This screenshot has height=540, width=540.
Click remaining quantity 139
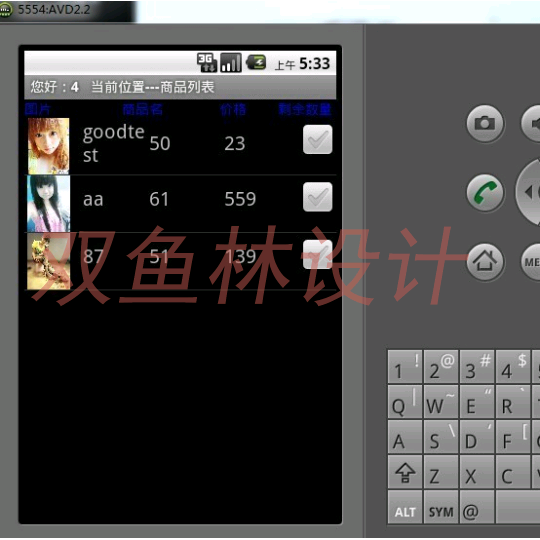(240, 257)
